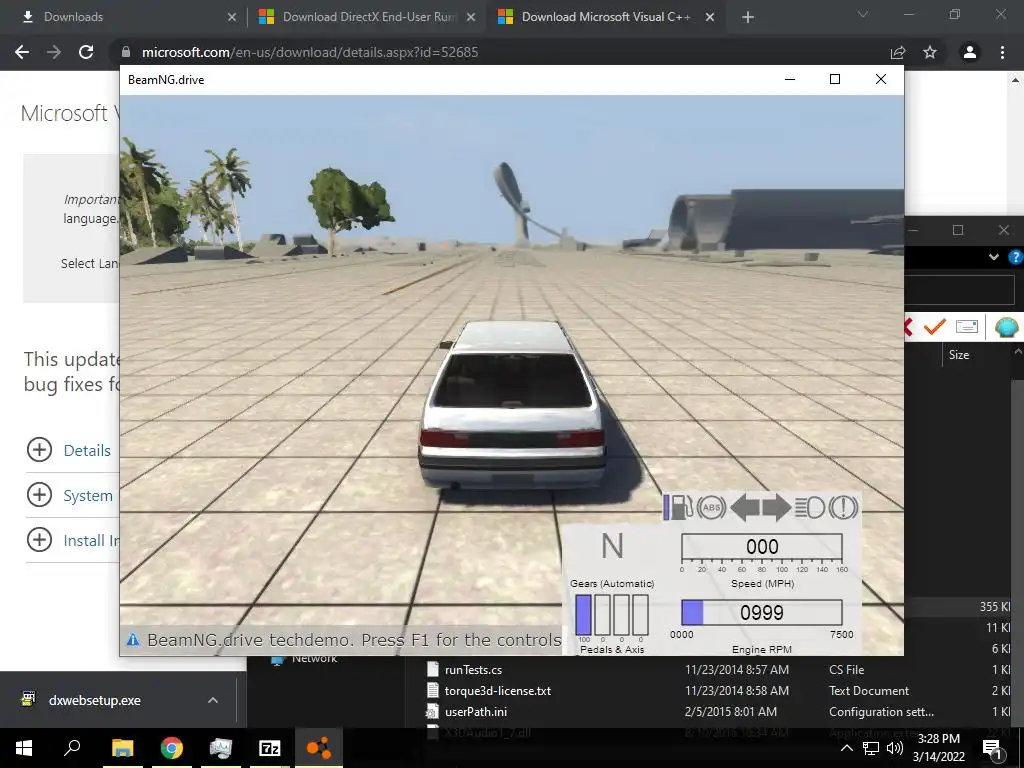Viewport: 1024px width, 768px height.
Task: Go back in Chrome
Action: pyautogui.click(x=22, y=52)
